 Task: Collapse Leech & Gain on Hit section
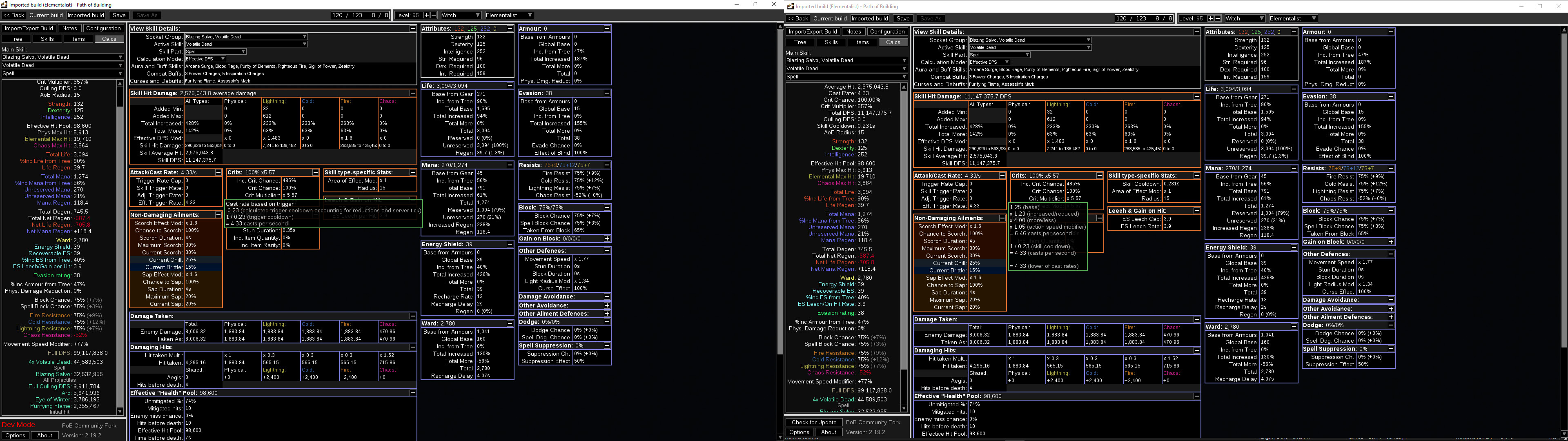point(1196,211)
